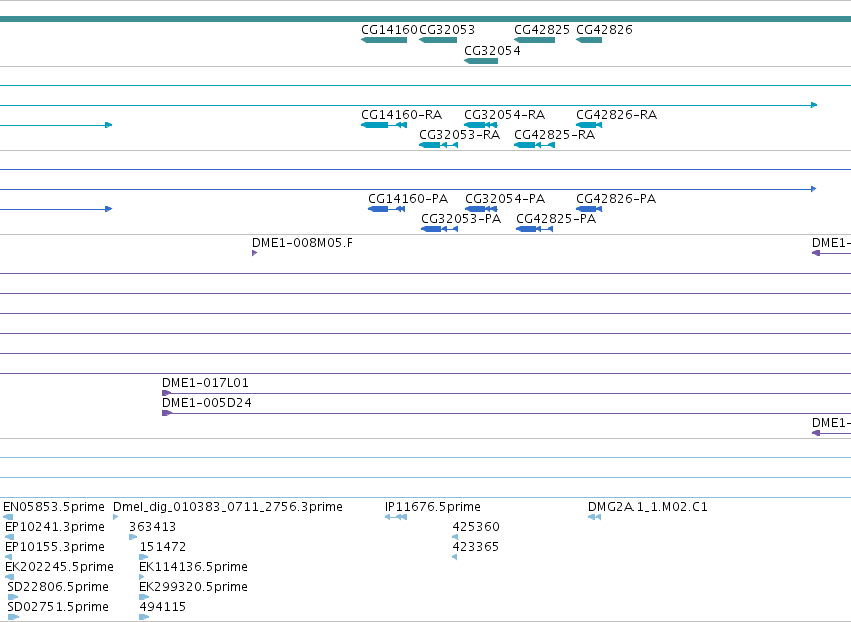Select the DMG2A.1_1.M02.C1 feature glyph
Image resolution: width=851 pixels, height=622 pixels.
pos(594,517)
